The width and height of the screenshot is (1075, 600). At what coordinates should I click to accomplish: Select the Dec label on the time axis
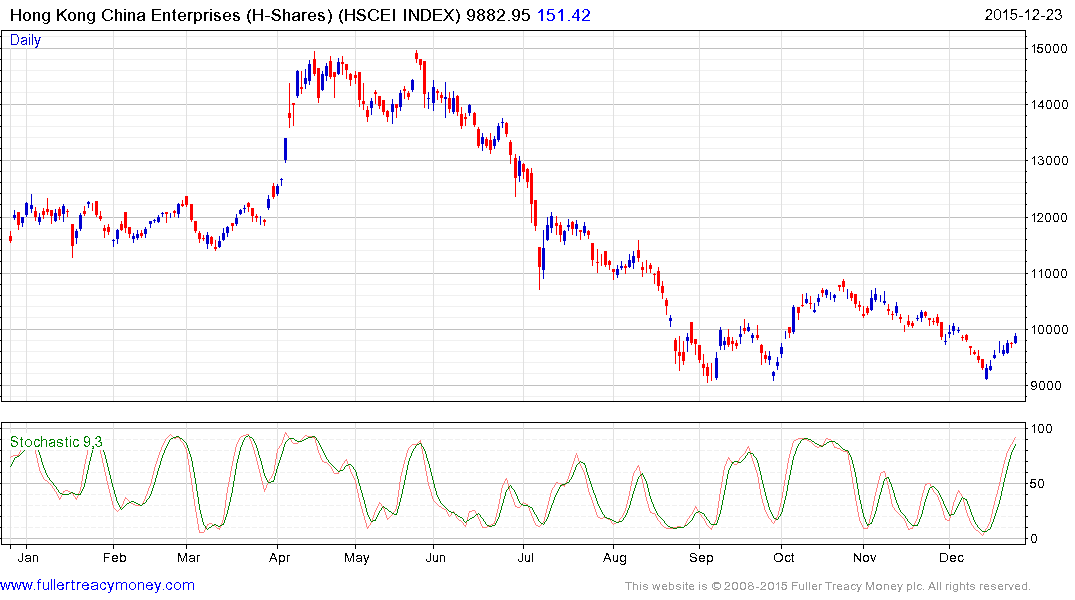coord(951,557)
